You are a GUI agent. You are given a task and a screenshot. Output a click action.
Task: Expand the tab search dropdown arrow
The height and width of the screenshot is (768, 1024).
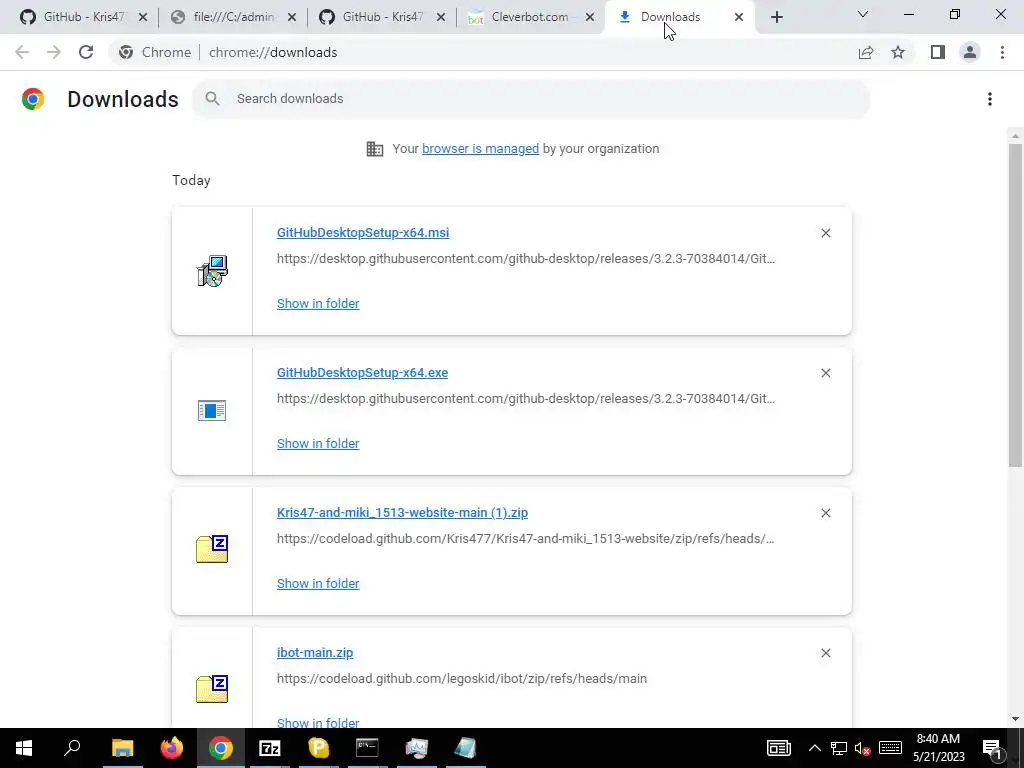point(863,14)
